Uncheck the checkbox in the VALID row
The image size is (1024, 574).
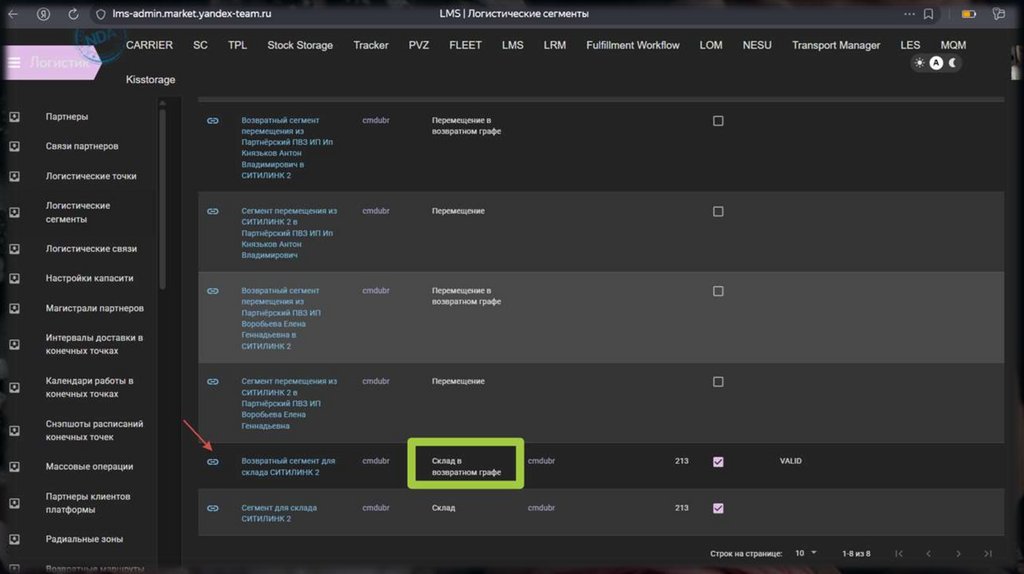point(718,462)
